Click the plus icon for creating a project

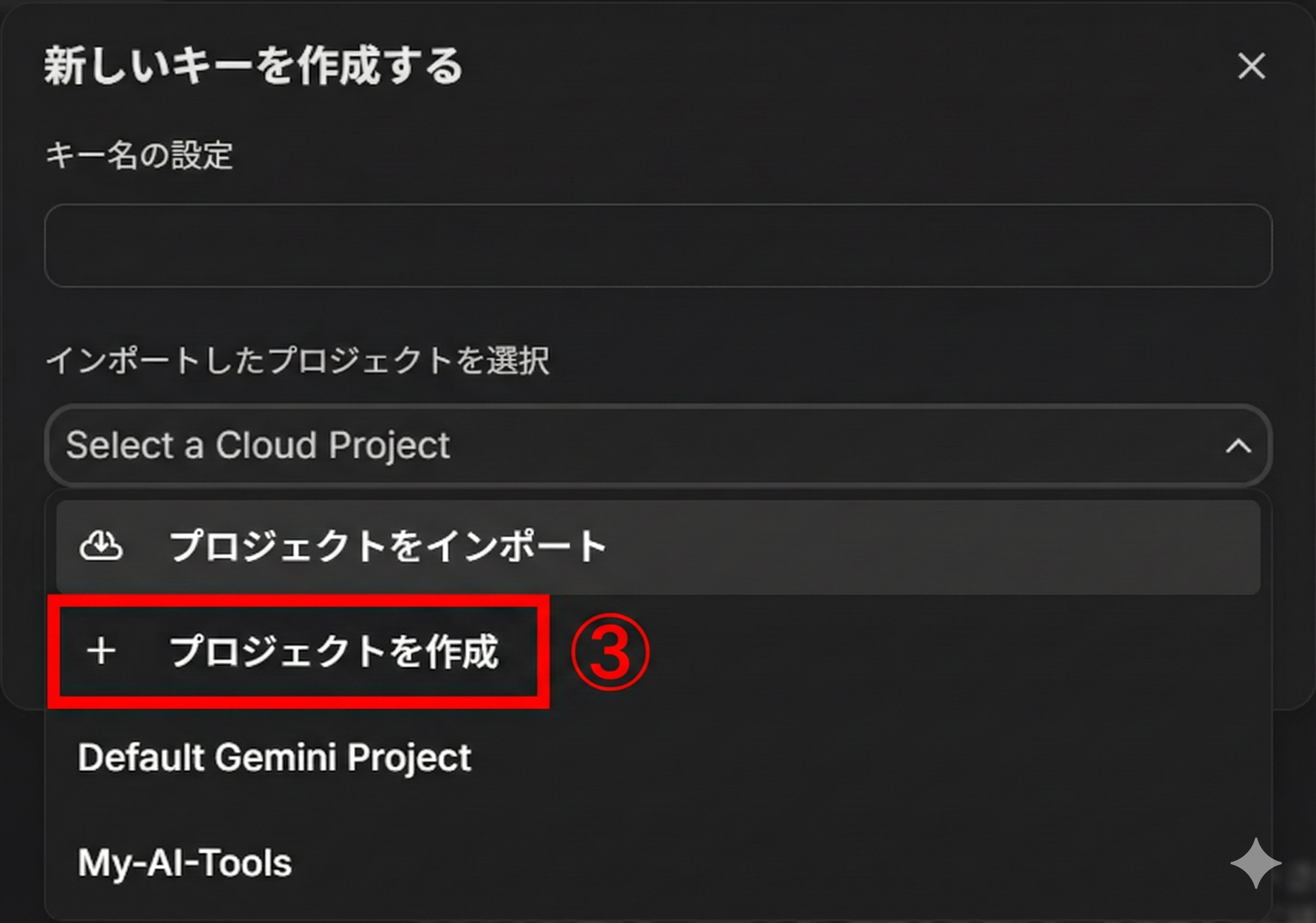click(101, 651)
